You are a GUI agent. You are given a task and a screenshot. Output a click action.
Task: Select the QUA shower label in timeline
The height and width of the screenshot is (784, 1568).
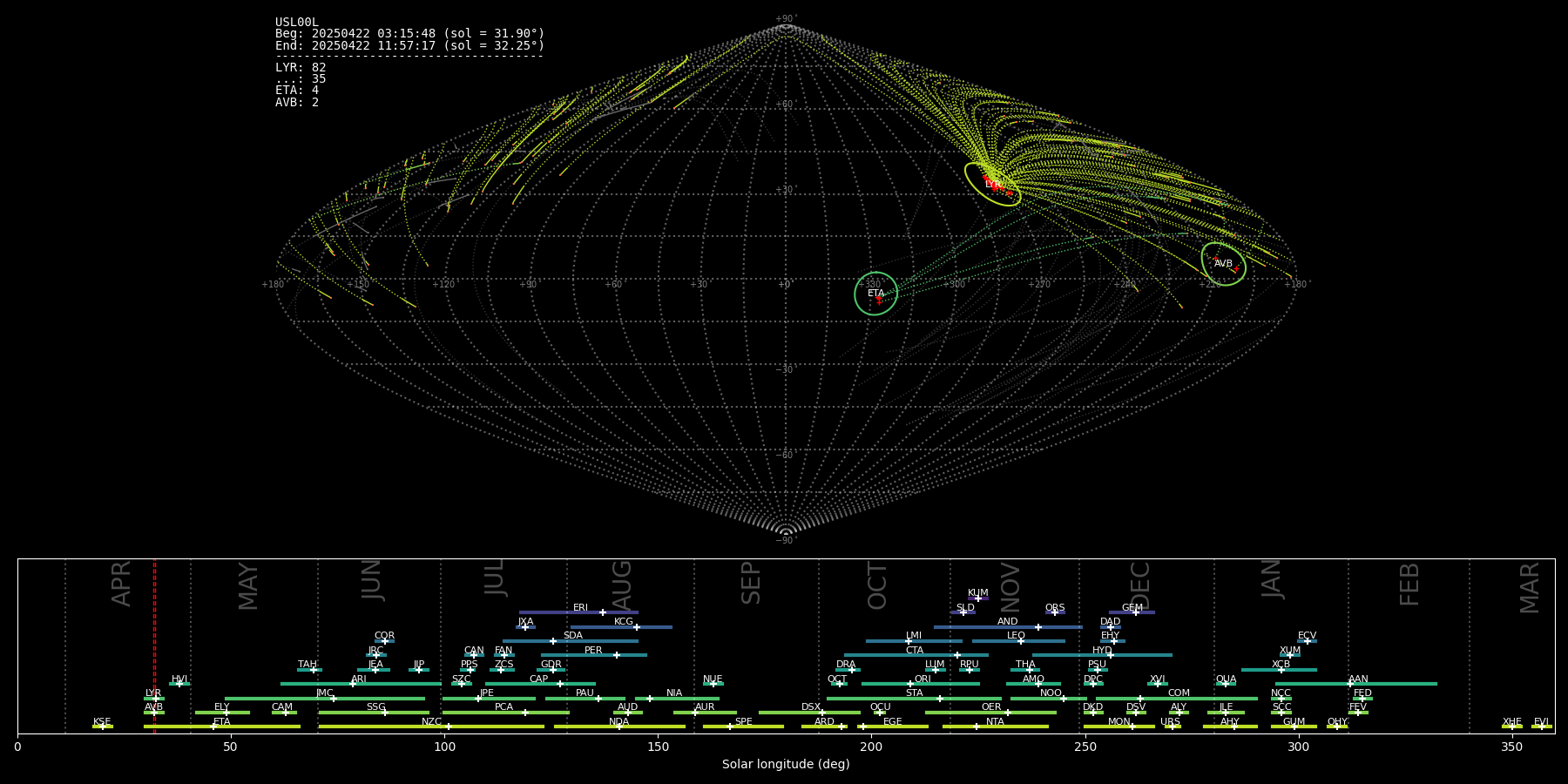(1227, 679)
